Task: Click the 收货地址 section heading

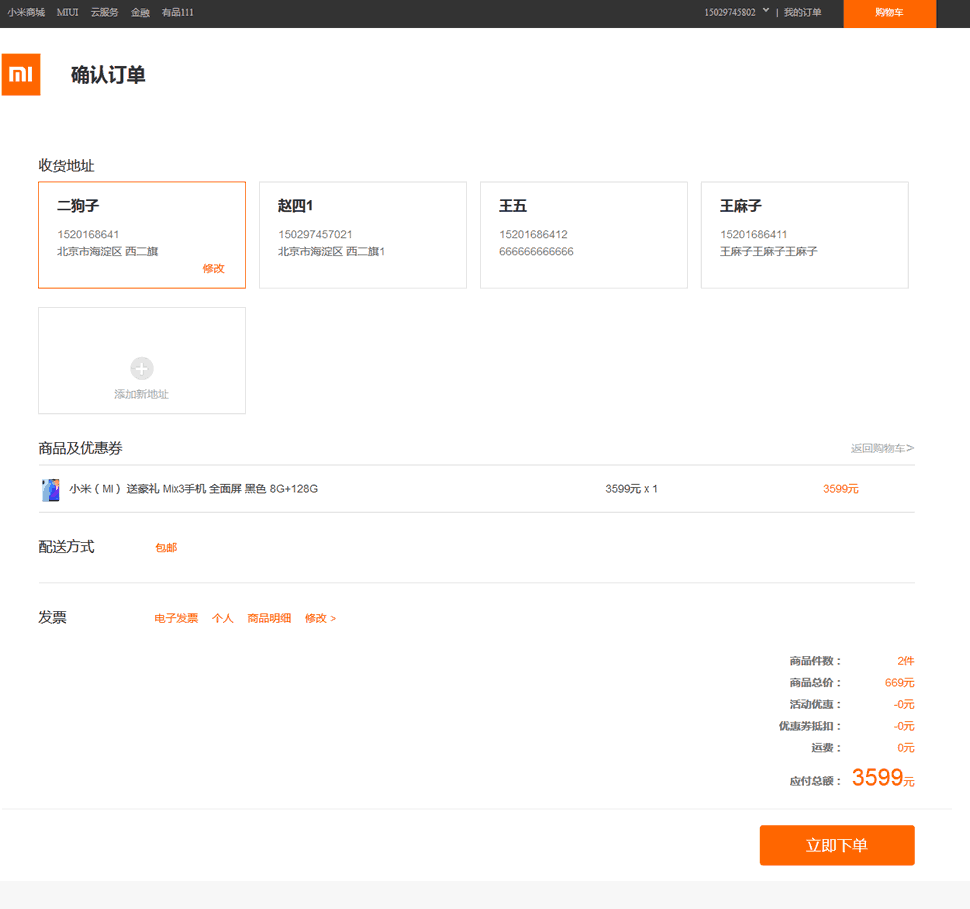Action: (66, 165)
